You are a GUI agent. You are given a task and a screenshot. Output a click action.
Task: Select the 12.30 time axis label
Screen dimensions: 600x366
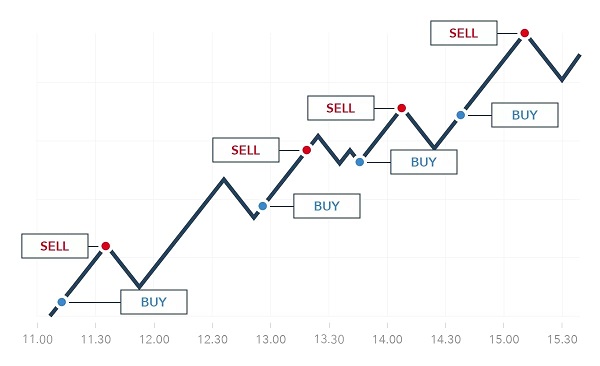tap(212, 339)
